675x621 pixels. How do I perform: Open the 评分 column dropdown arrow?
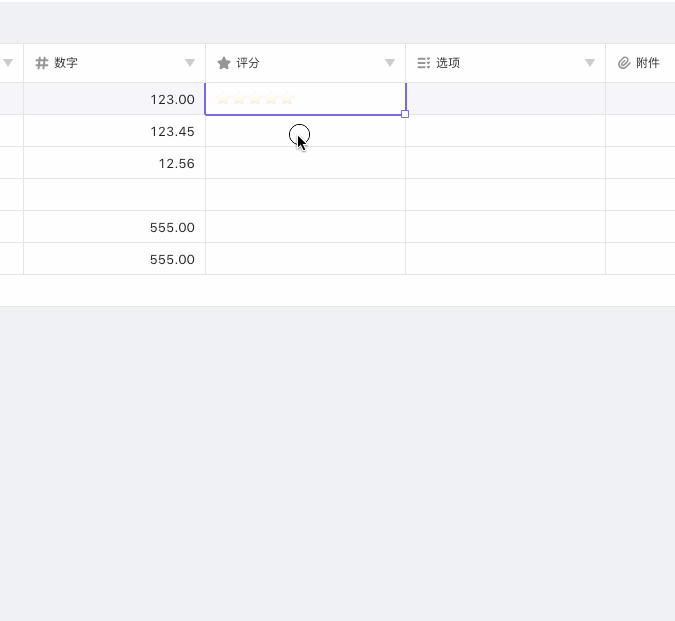tap(390, 63)
